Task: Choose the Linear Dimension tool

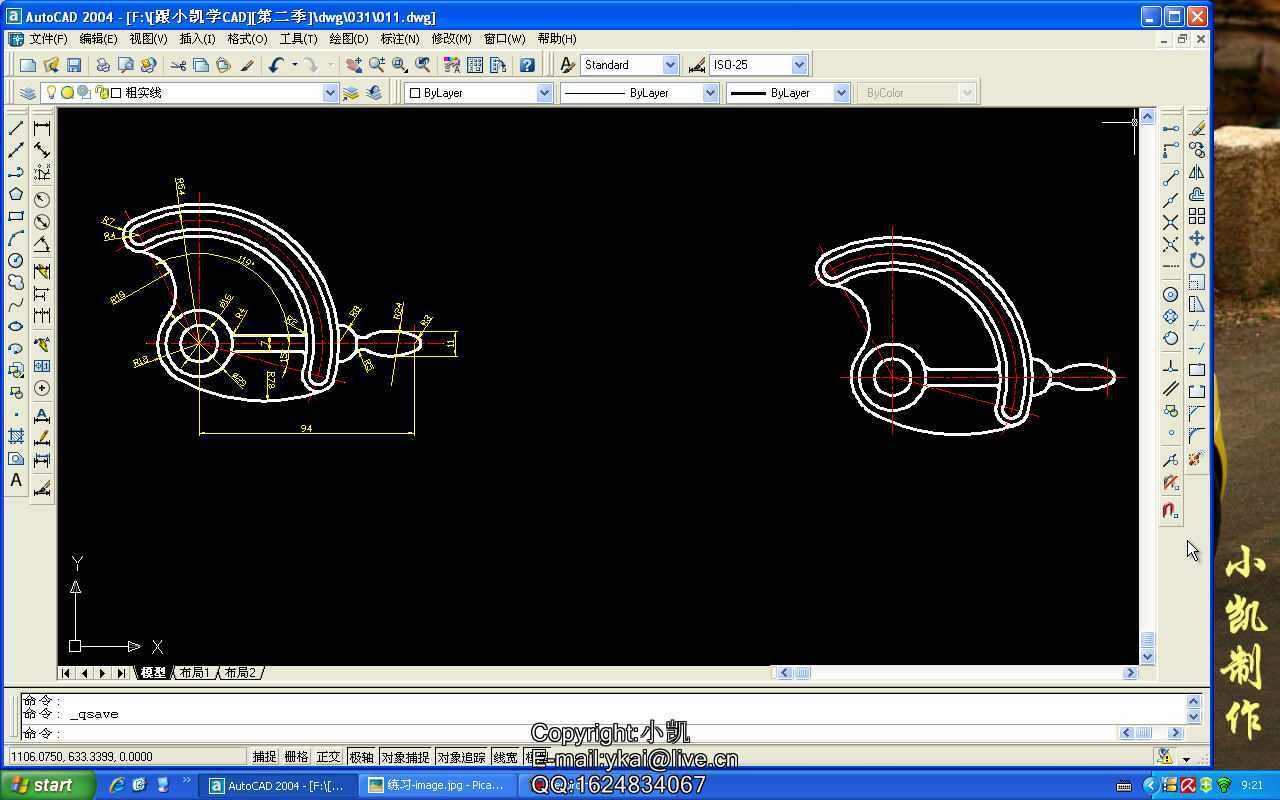Action: pyautogui.click(x=42, y=128)
